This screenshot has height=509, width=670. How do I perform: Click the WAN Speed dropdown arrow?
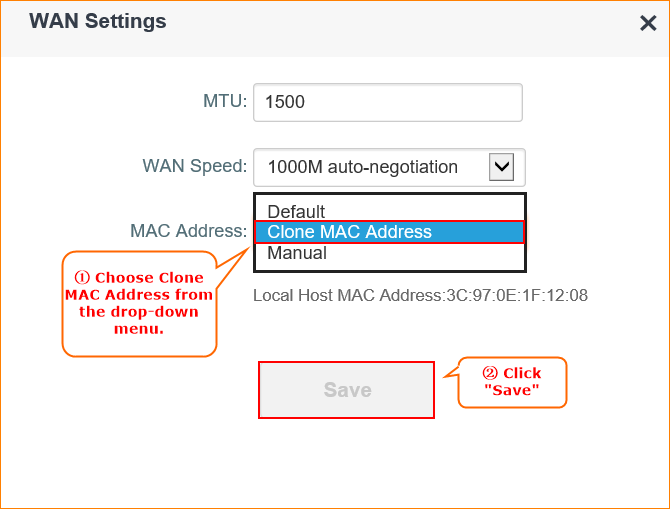501,167
